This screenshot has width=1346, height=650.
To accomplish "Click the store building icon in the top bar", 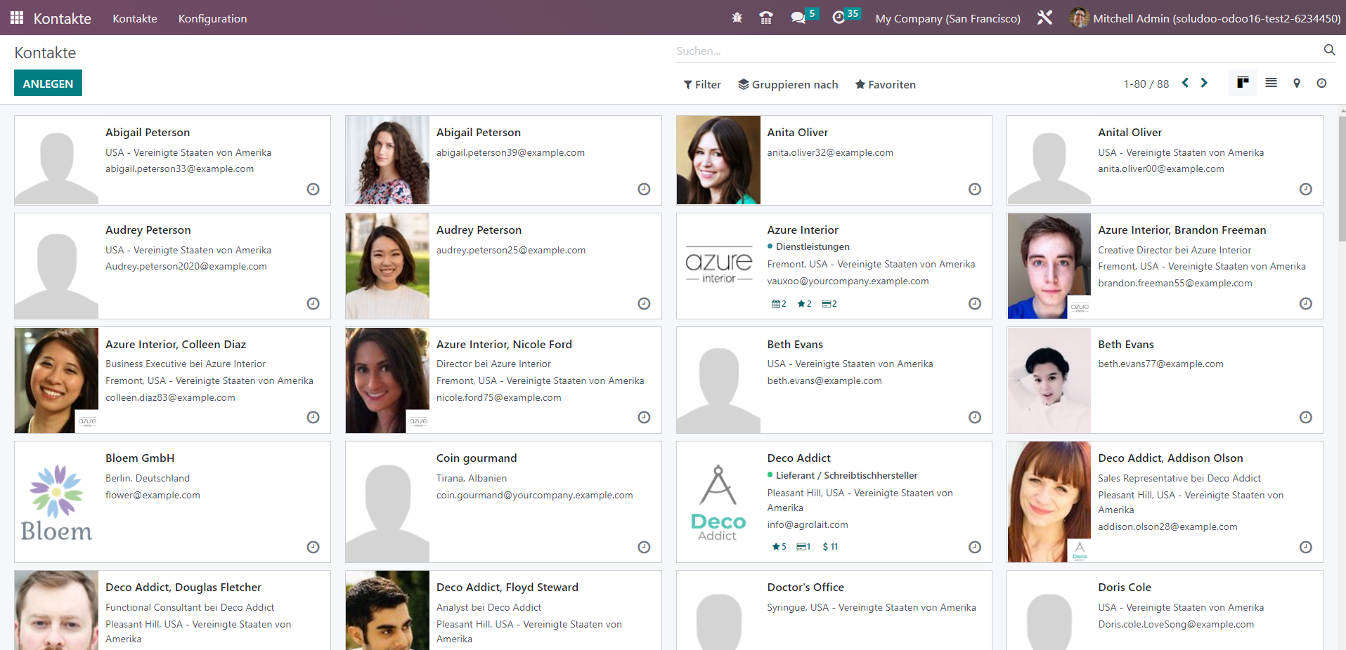I will click(766, 18).
